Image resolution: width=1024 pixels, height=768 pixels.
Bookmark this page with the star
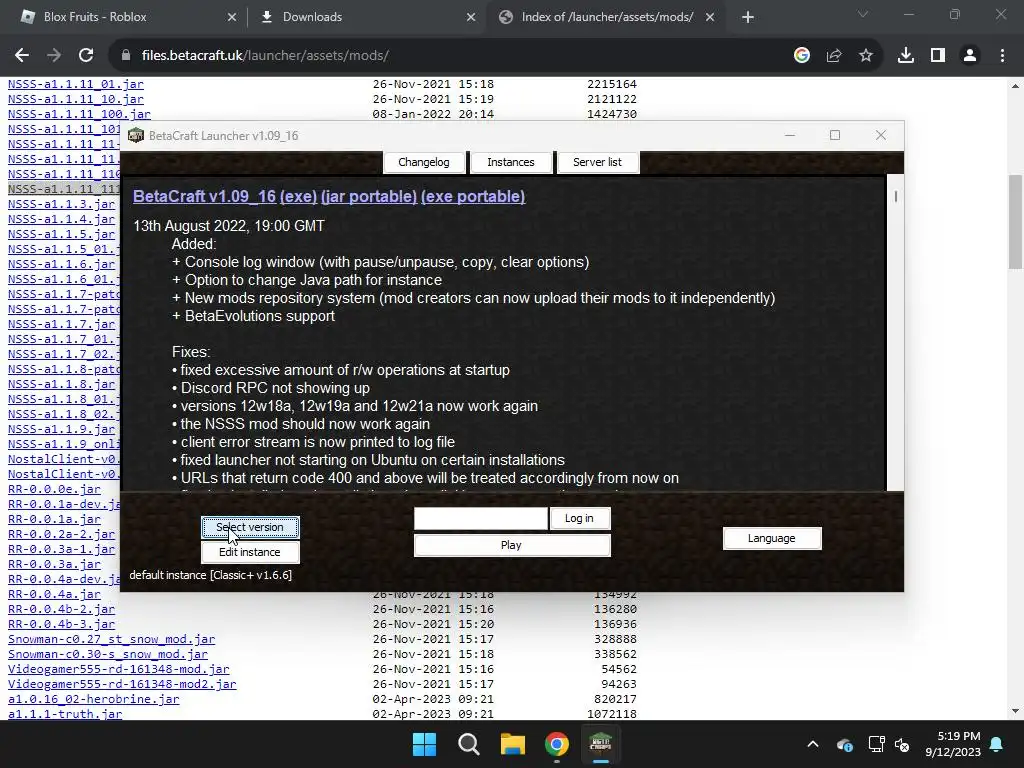point(866,56)
